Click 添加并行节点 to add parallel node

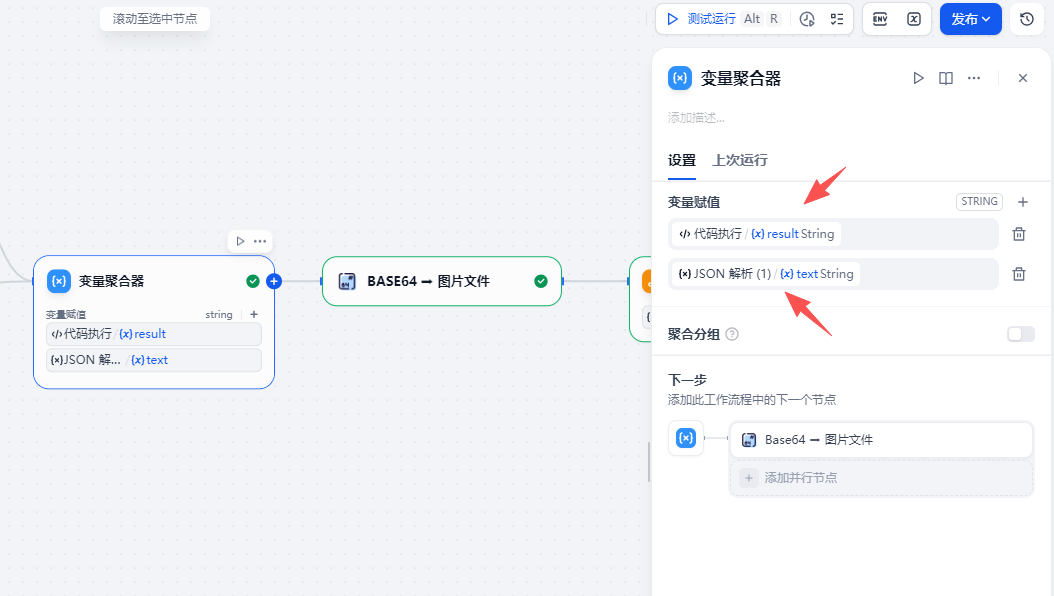(881, 478)
